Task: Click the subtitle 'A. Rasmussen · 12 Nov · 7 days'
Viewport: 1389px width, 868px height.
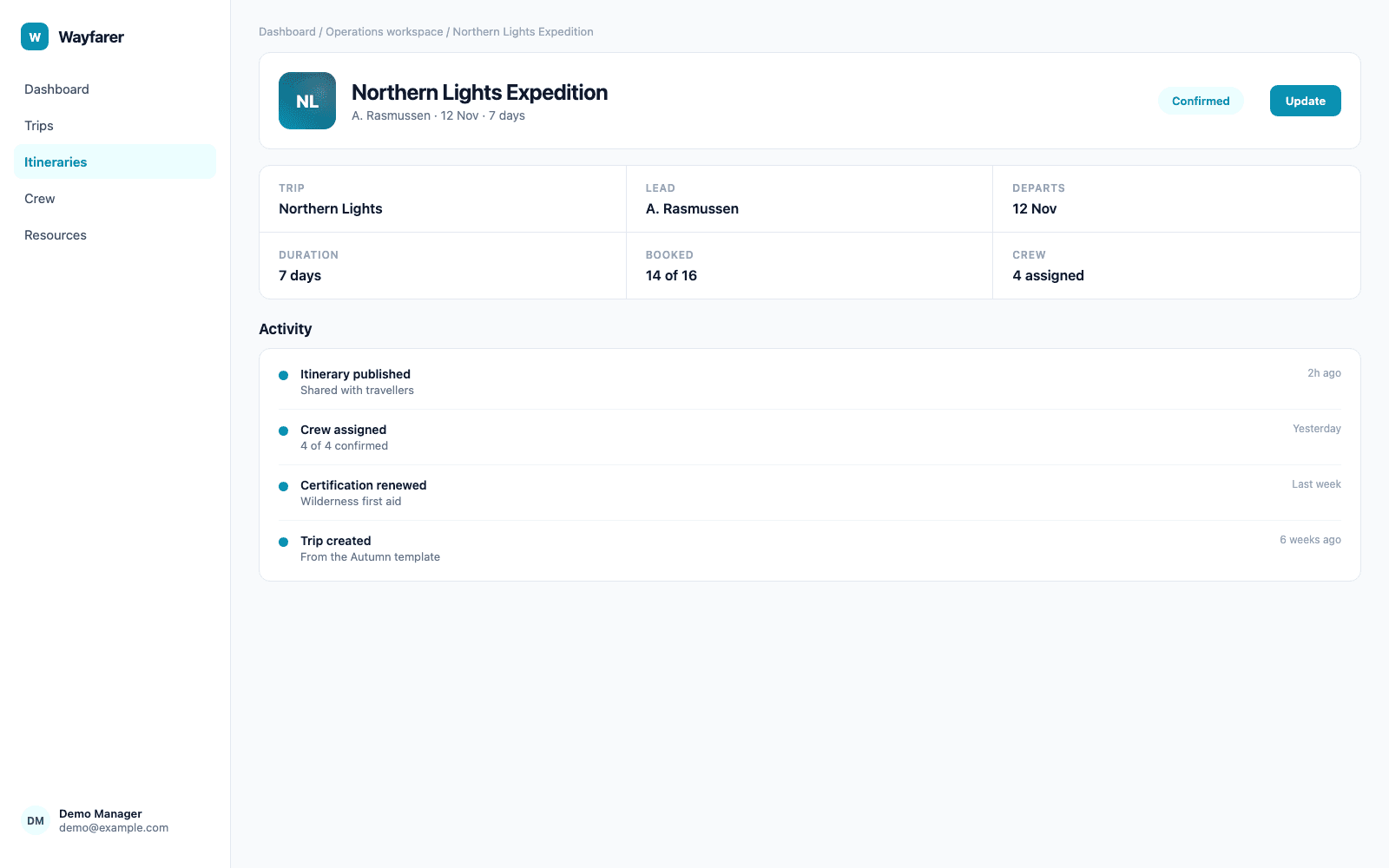Action: tap(438, 115)
